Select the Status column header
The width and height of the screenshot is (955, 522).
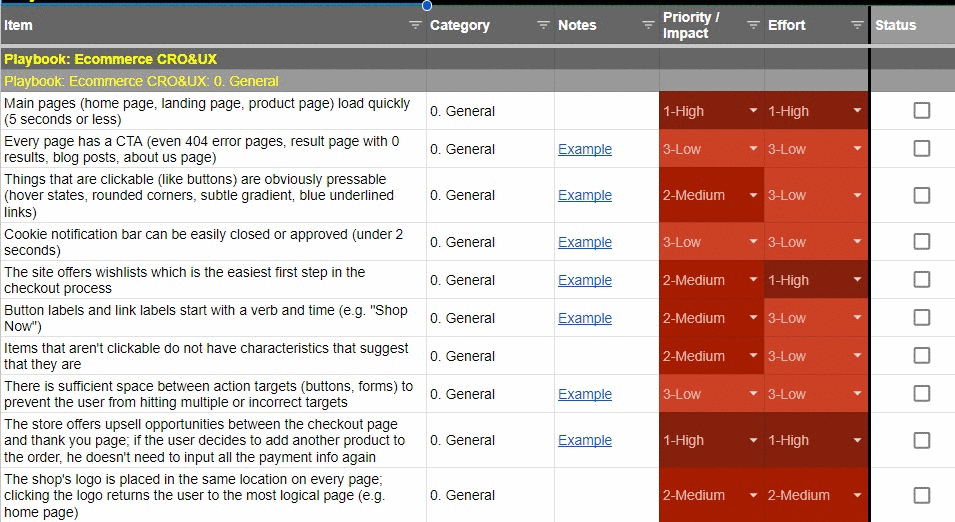coord(913,25)
